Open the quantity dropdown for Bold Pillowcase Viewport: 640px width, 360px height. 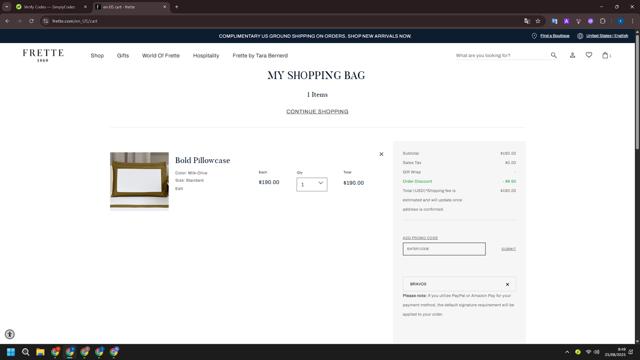pos(312,184)
